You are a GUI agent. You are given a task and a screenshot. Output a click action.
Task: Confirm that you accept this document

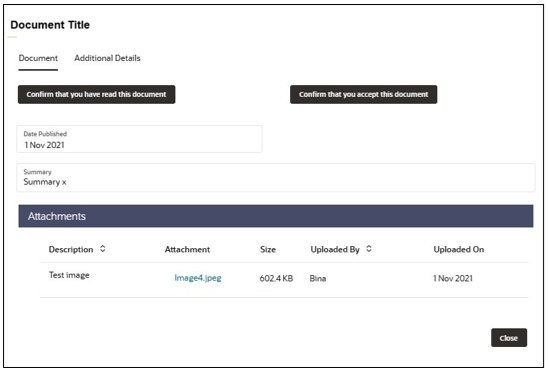click(363, 94)
